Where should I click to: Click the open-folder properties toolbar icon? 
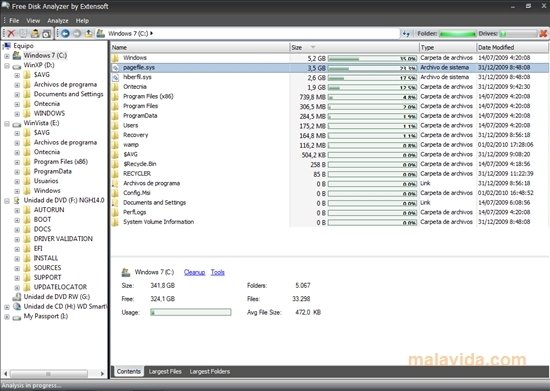click(x=35, y=34)
